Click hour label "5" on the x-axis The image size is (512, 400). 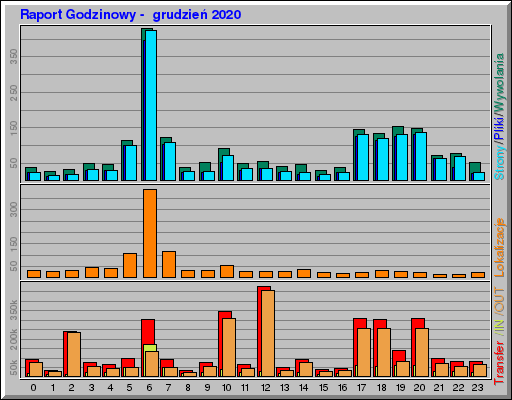(129, 388)
